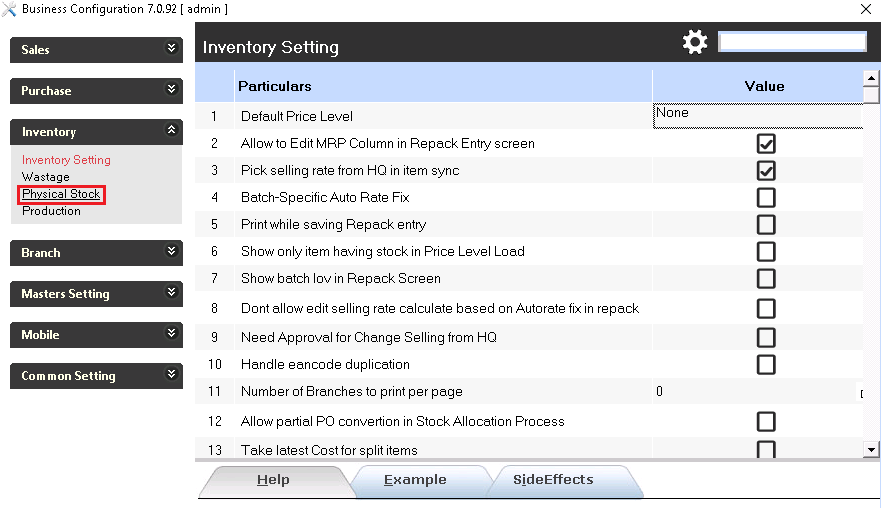Image resolution: width=882 pixels, height=515 pixels.
Task: Click the gear settings icon in header
Action: pyautogui.click(x=695, y=42)
